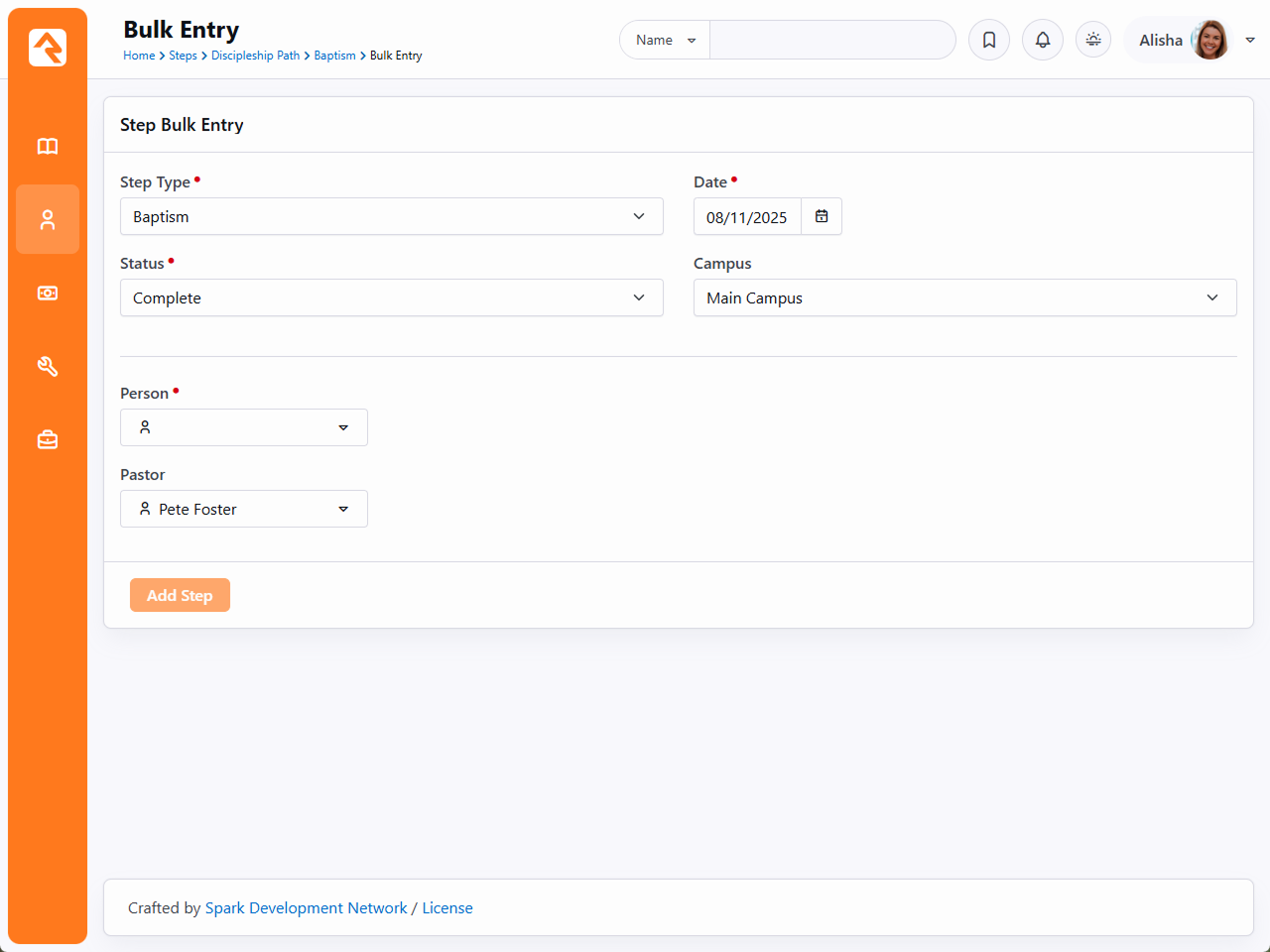Click into the header search field
This screenshot has height=952, width=1270.
[x=831, y=40]
